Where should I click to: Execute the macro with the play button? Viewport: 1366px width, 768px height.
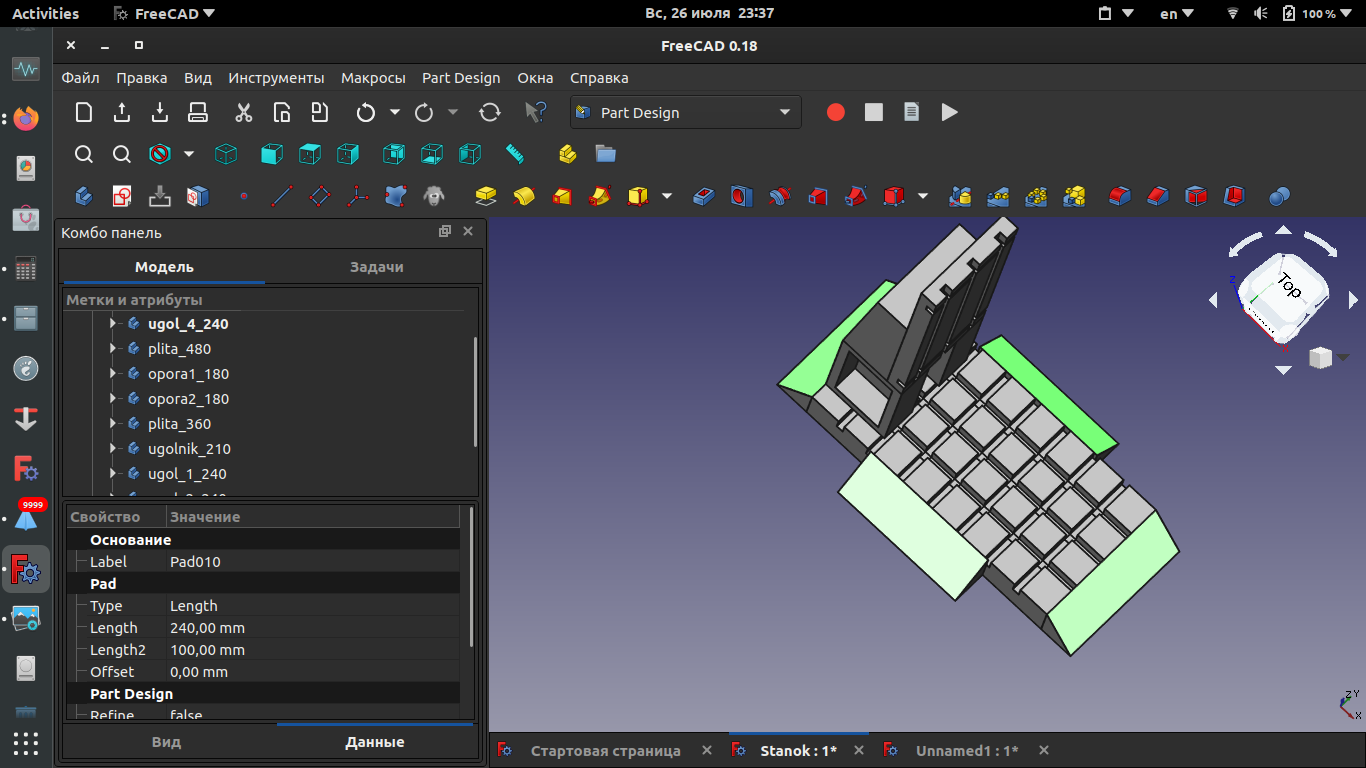[x=949, y=113]
